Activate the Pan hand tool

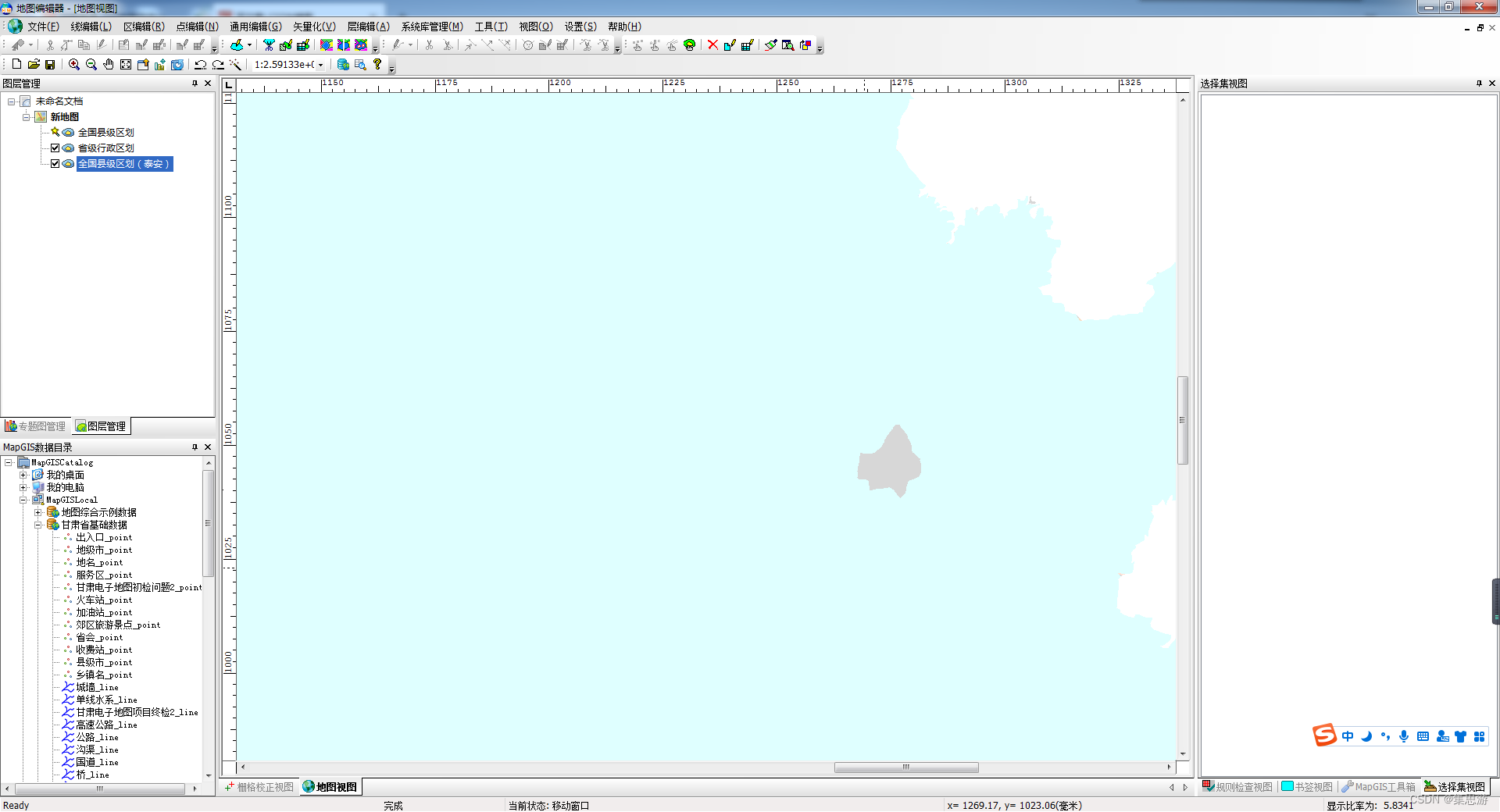108,65
